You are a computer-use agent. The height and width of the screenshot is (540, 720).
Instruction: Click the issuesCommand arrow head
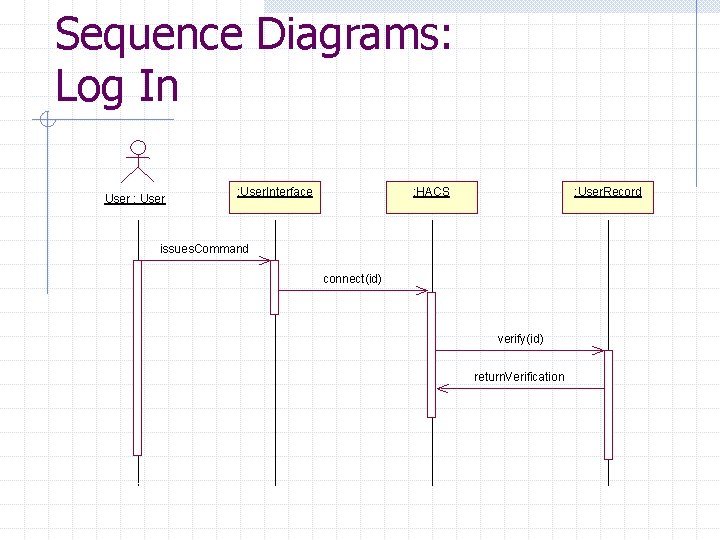(x=265, y=261)
